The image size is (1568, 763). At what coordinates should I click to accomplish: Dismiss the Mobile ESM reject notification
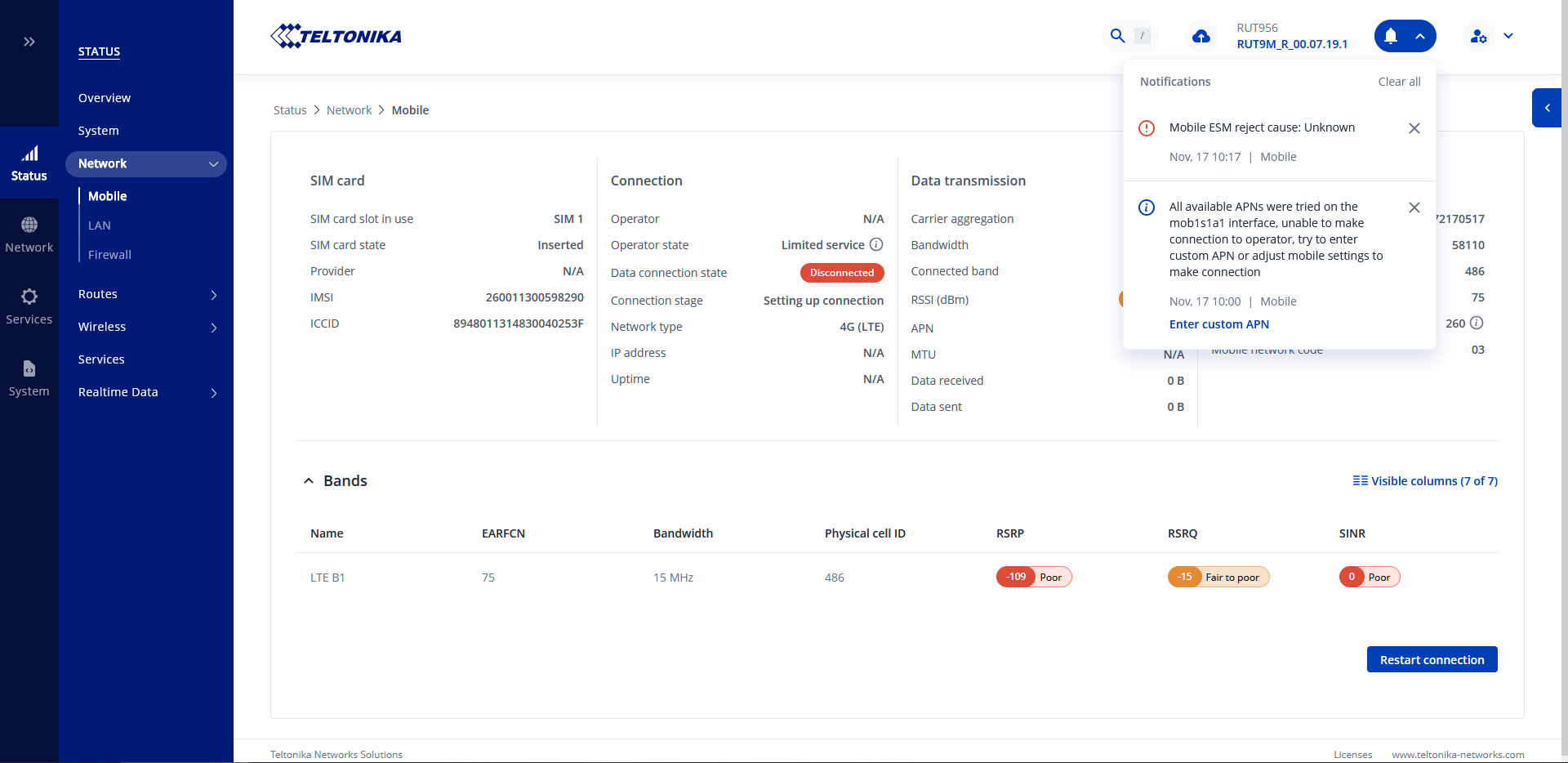pos(1414,128)
